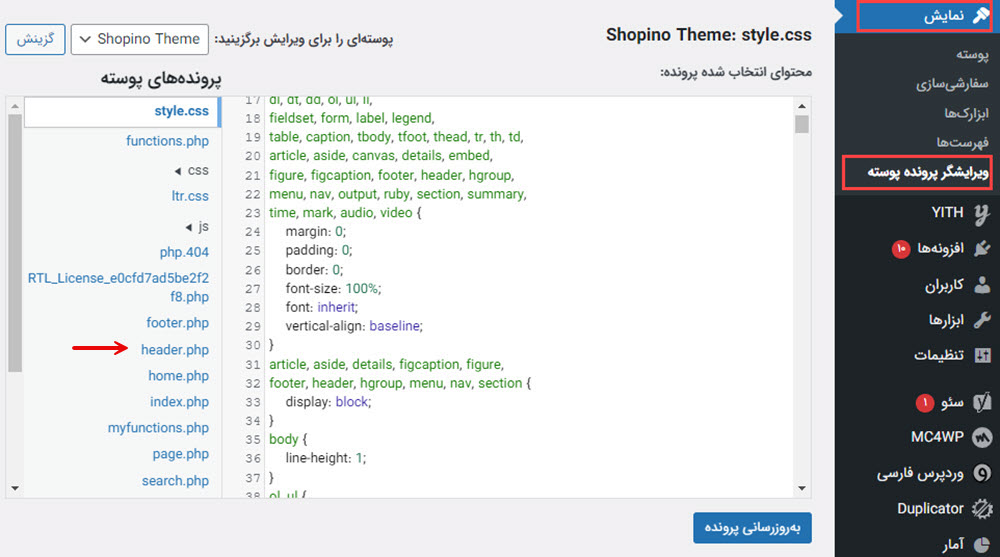Viewport: 1000px width, 557px height.
Task: Open header.php in the file list
Action: [175, 349]
